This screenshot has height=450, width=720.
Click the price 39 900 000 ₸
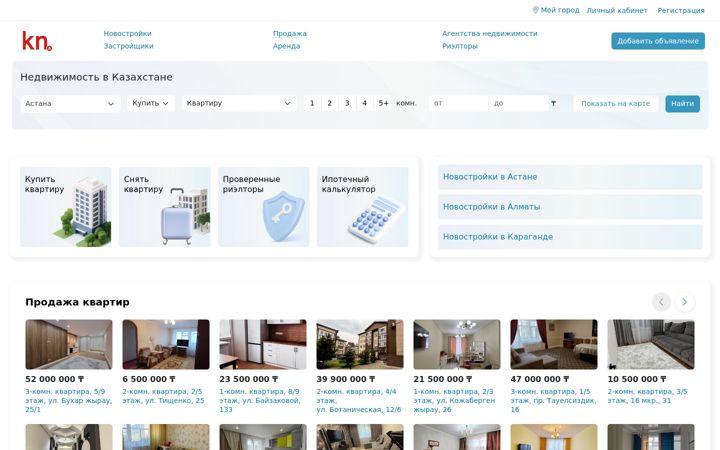coord(346,379)
